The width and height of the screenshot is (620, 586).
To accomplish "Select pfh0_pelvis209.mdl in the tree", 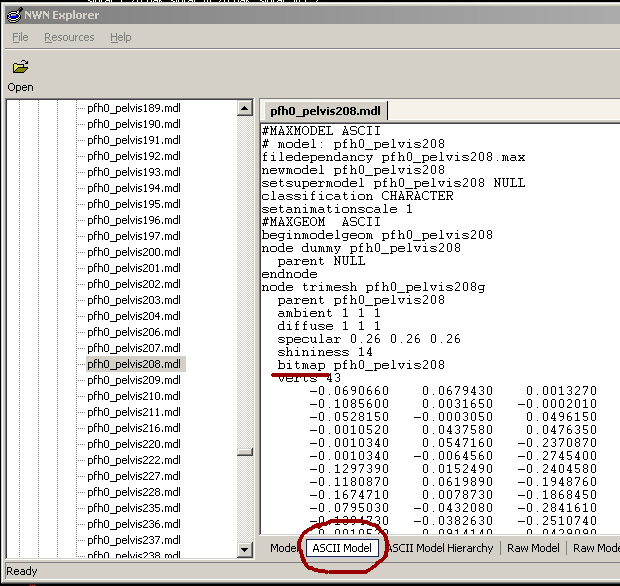I will pyautogui.click(x=134, y=380).
